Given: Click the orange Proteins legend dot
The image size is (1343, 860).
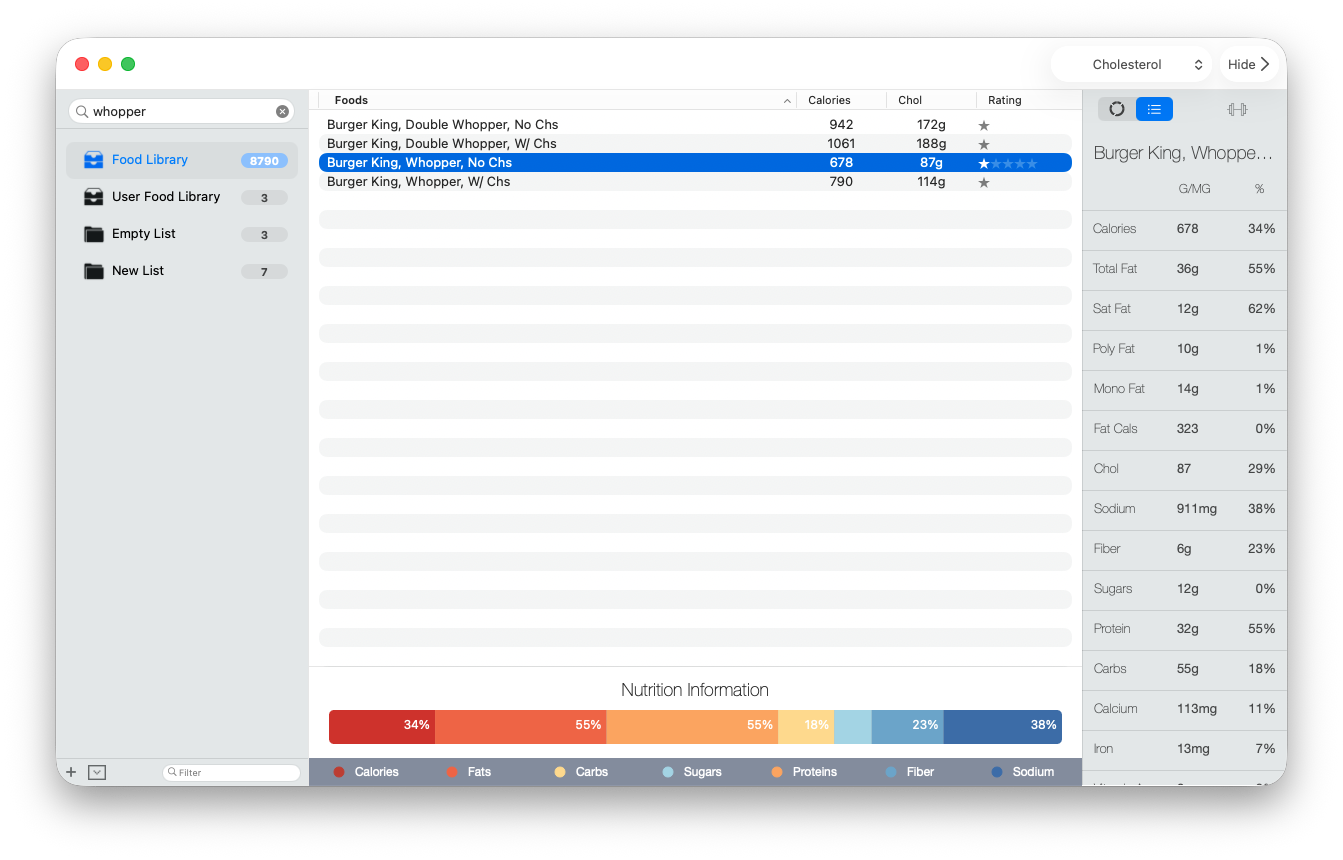Looking at the screenshot, I should [777, 772].
